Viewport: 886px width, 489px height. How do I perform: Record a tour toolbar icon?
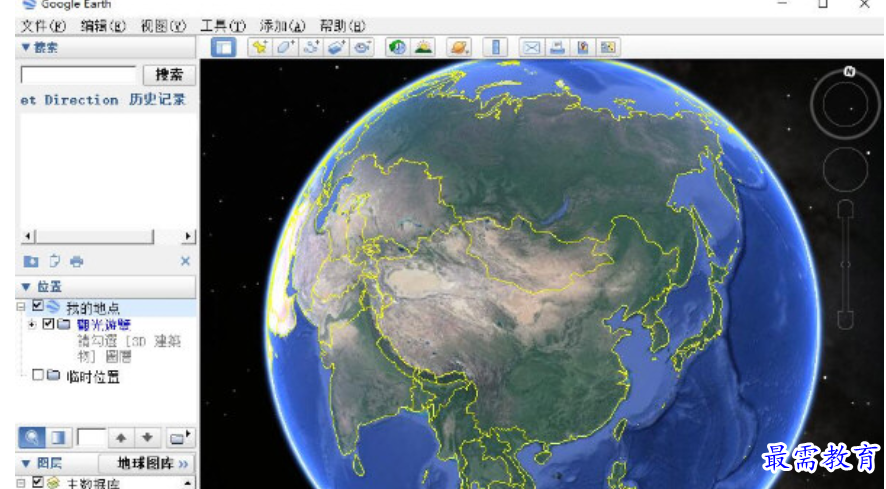pos(362,47)
